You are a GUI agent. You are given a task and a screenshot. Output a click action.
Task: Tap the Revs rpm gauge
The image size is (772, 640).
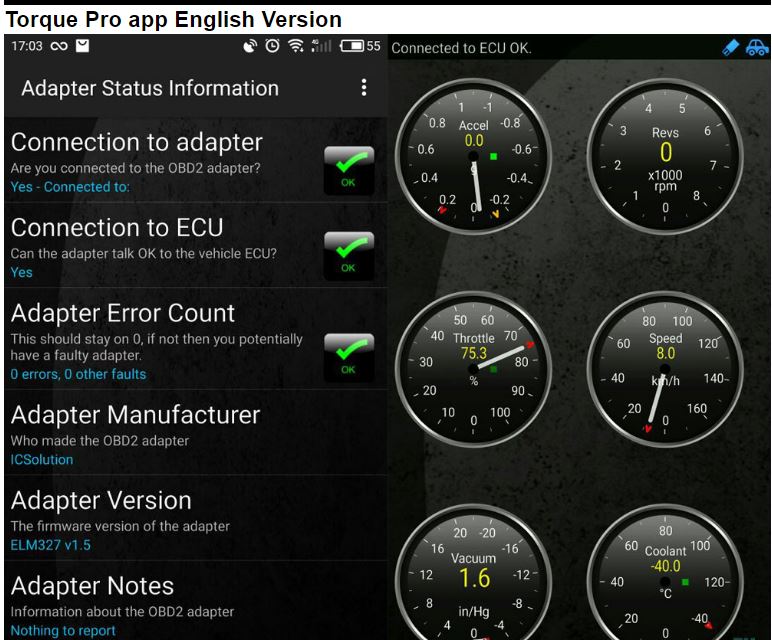665,154
